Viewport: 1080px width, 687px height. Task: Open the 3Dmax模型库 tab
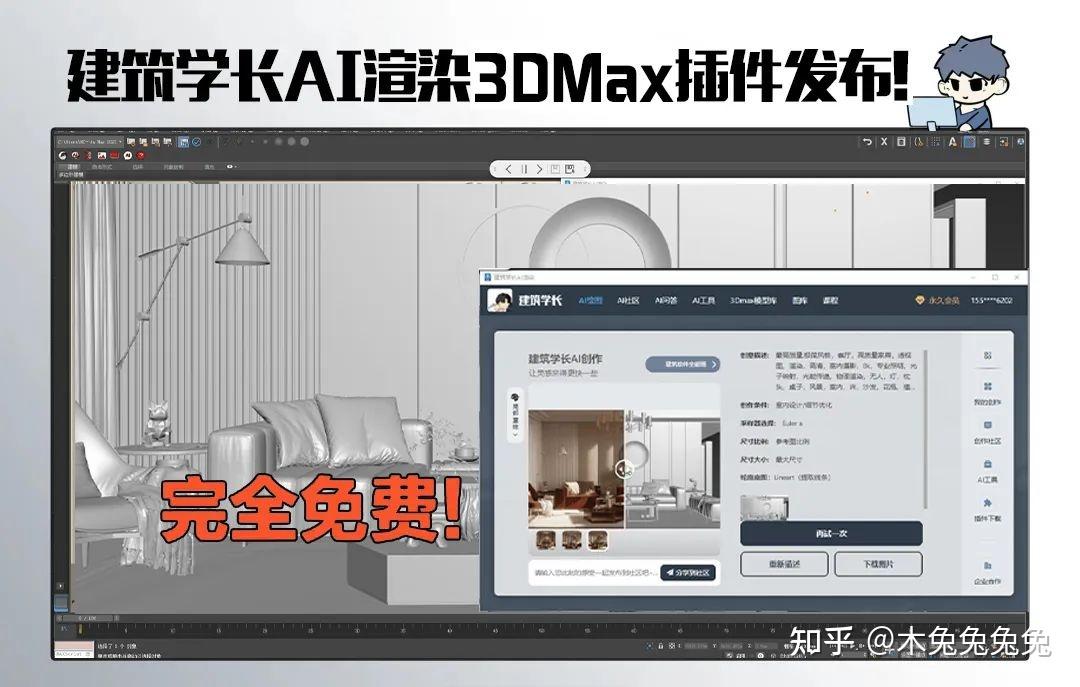[x=754, y=301]
